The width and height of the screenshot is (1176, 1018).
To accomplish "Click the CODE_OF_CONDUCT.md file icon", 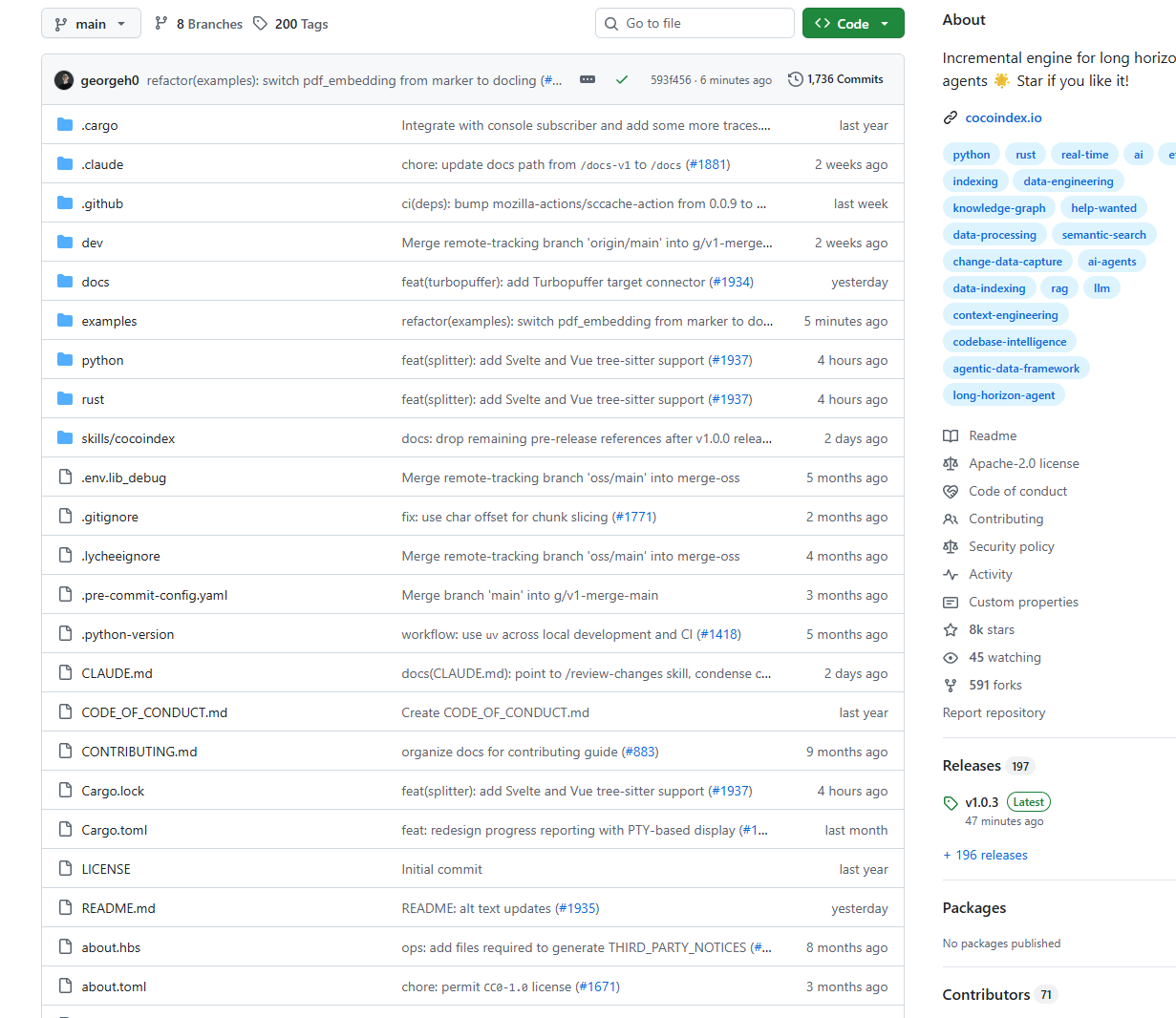I will [x=65, y=712].
